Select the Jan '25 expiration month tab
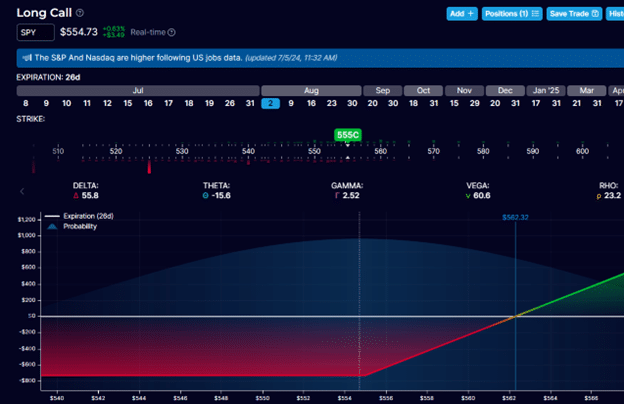Image resolution: width=624 pixels, height=404 pixels. click(546, 90)
